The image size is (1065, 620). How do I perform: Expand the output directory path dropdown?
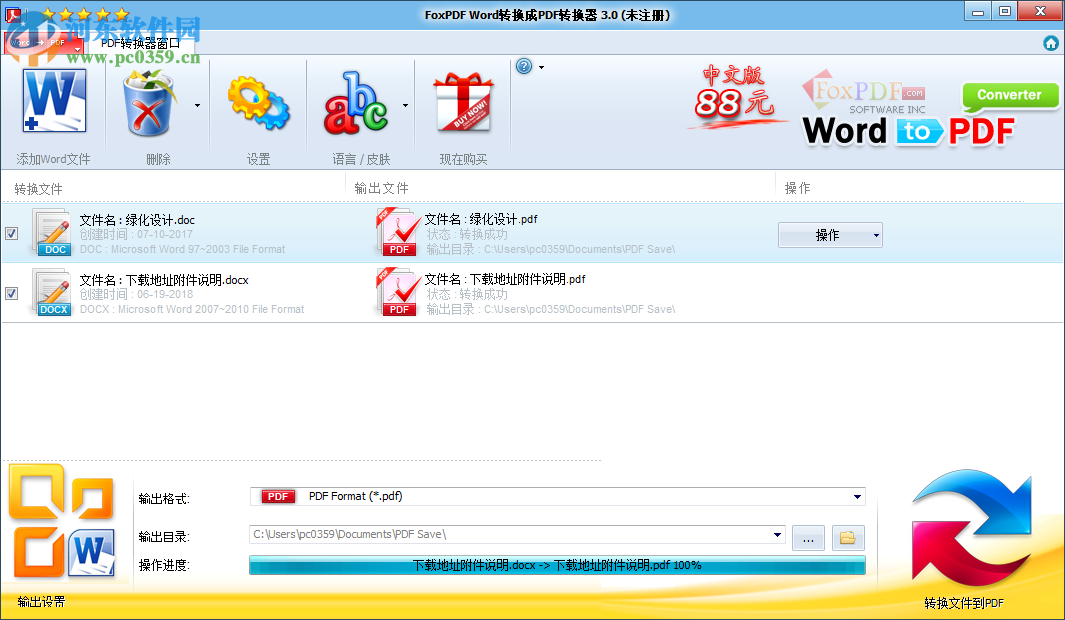(780, 534)
